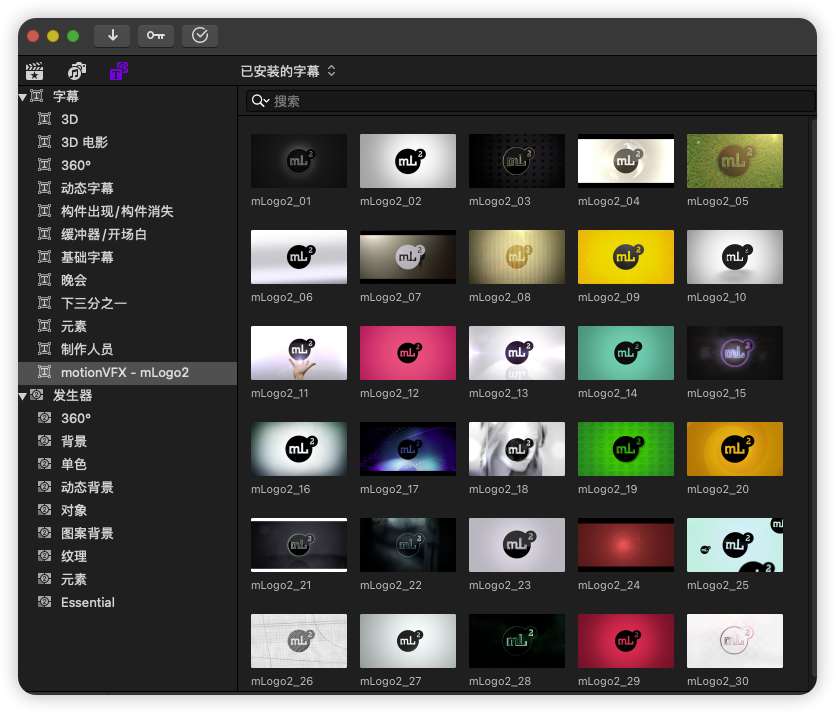
Task: Select the 制作人员 category
Action: 128,349
